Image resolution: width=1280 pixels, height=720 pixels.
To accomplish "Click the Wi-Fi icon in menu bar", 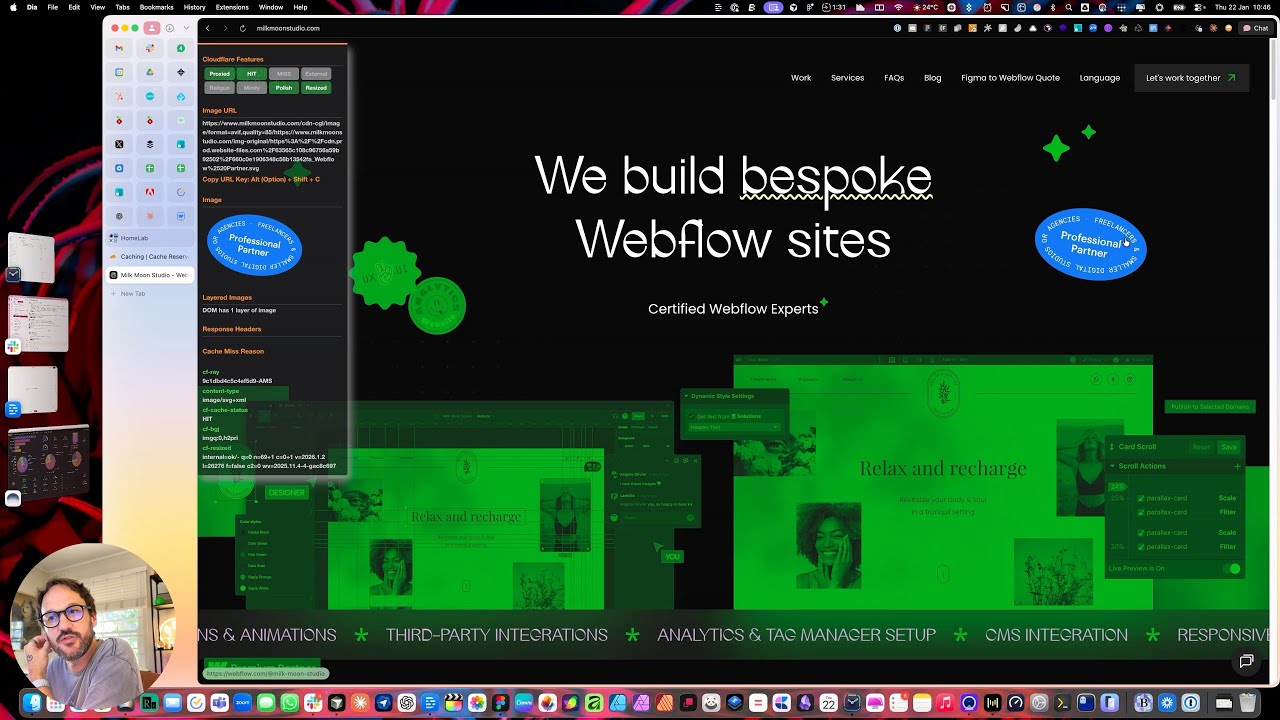I will (x=897, y=7).
